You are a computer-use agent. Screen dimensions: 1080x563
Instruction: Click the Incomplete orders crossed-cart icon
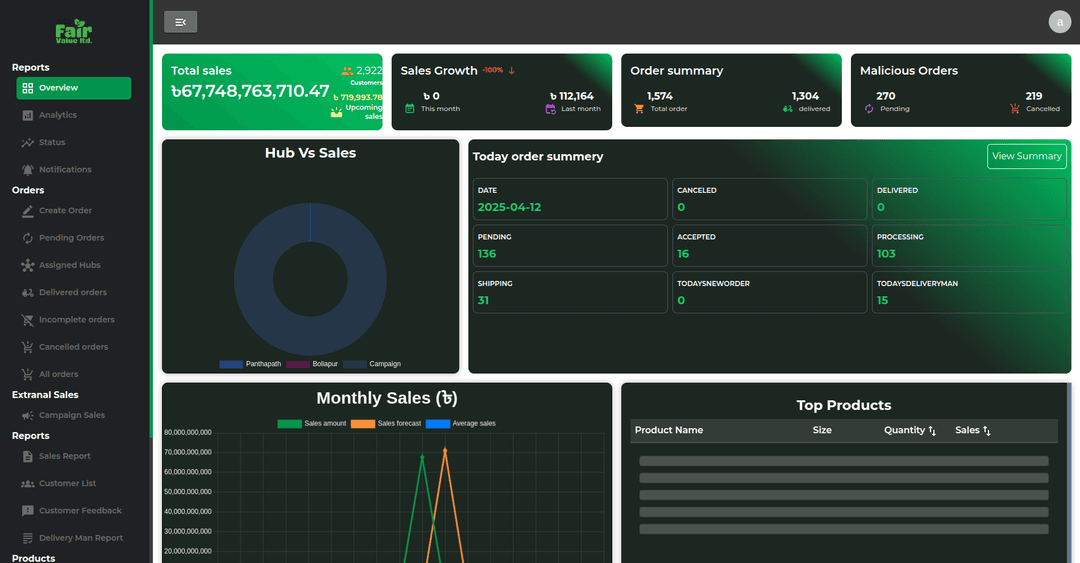(x=28, y=320)
